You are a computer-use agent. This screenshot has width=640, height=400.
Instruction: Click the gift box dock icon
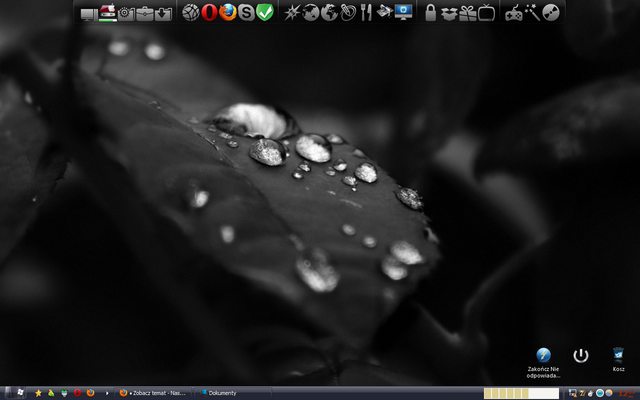pyautogui.click(x=468, y=13)
